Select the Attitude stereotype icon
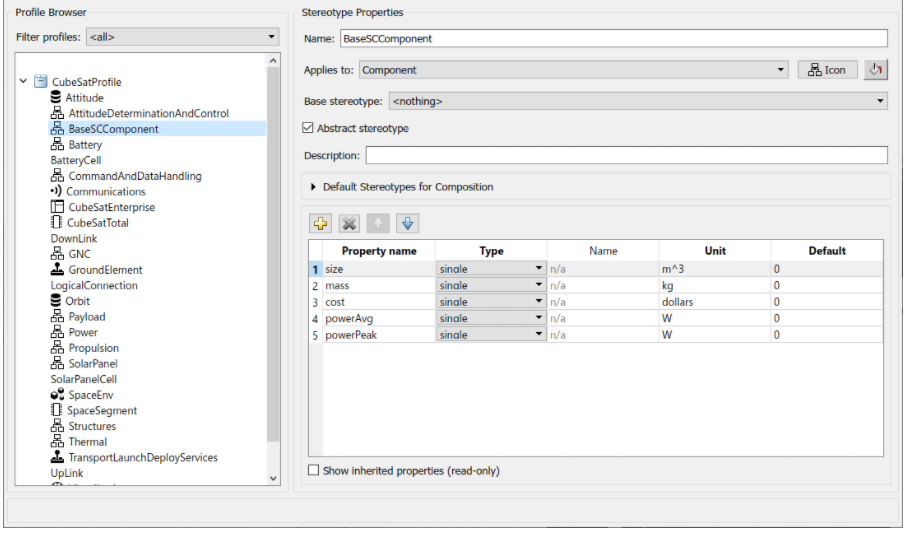This screenshot has width=911, height=533. (57, 98)
